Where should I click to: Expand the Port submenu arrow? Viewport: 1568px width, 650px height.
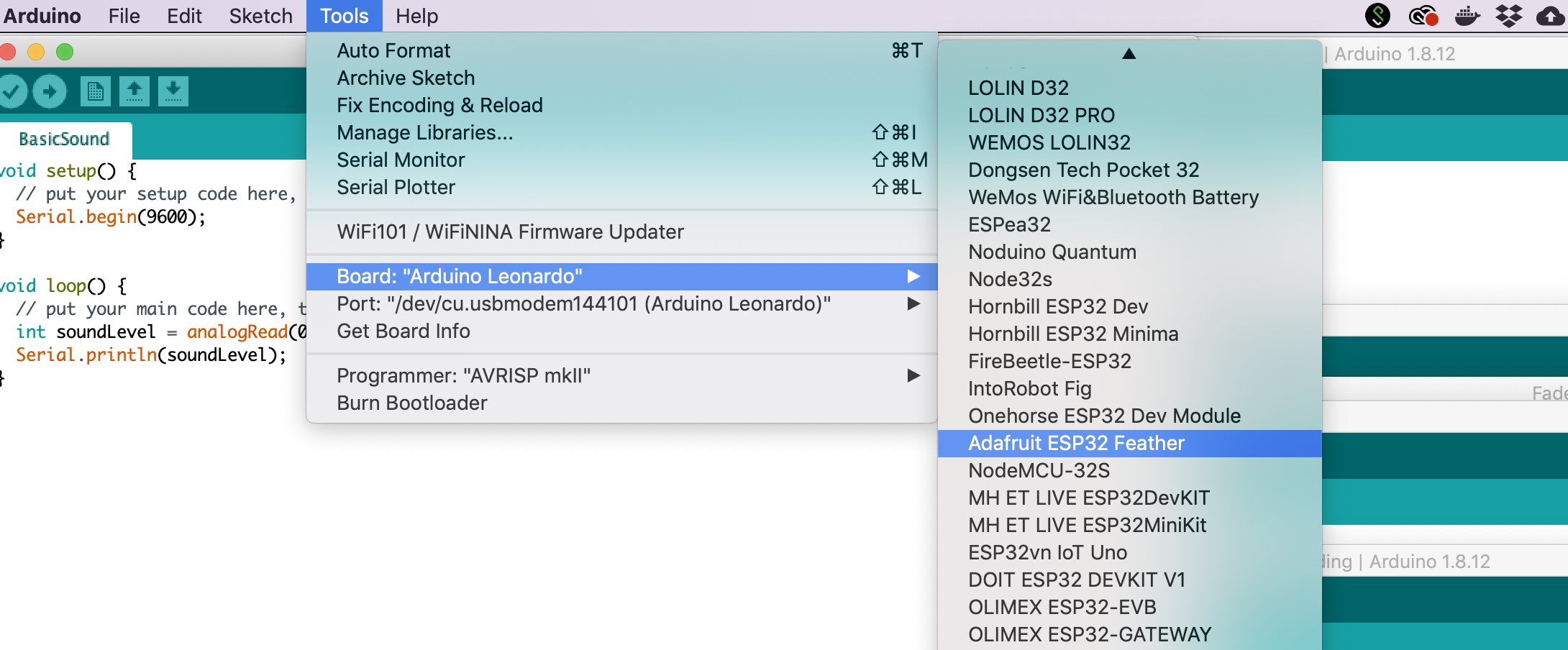pyautogui.click(x=913, y=304)
